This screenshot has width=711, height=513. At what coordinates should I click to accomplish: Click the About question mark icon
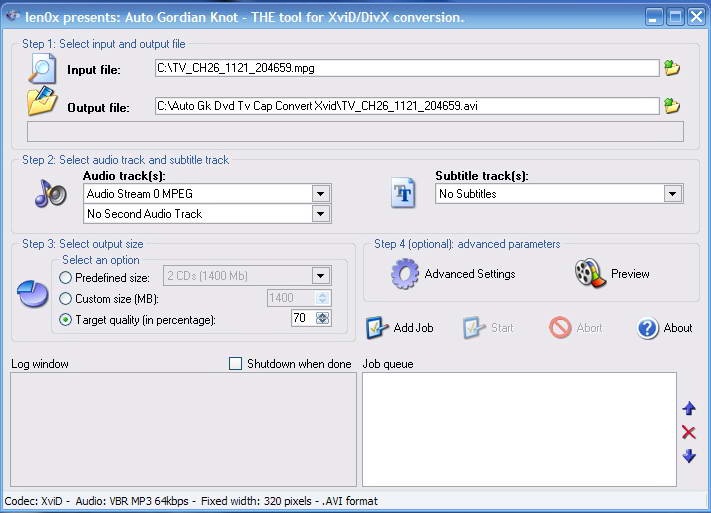648,328
